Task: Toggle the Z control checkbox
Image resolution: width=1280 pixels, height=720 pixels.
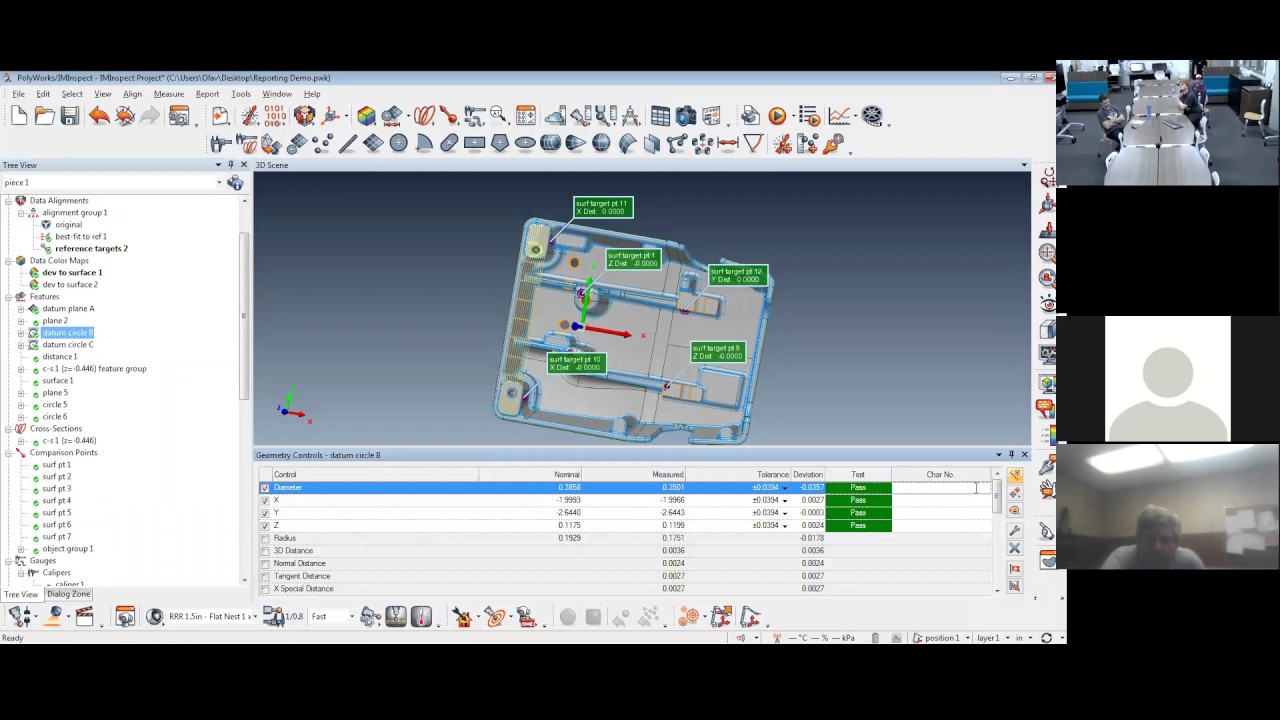Action: click(265, 526)
